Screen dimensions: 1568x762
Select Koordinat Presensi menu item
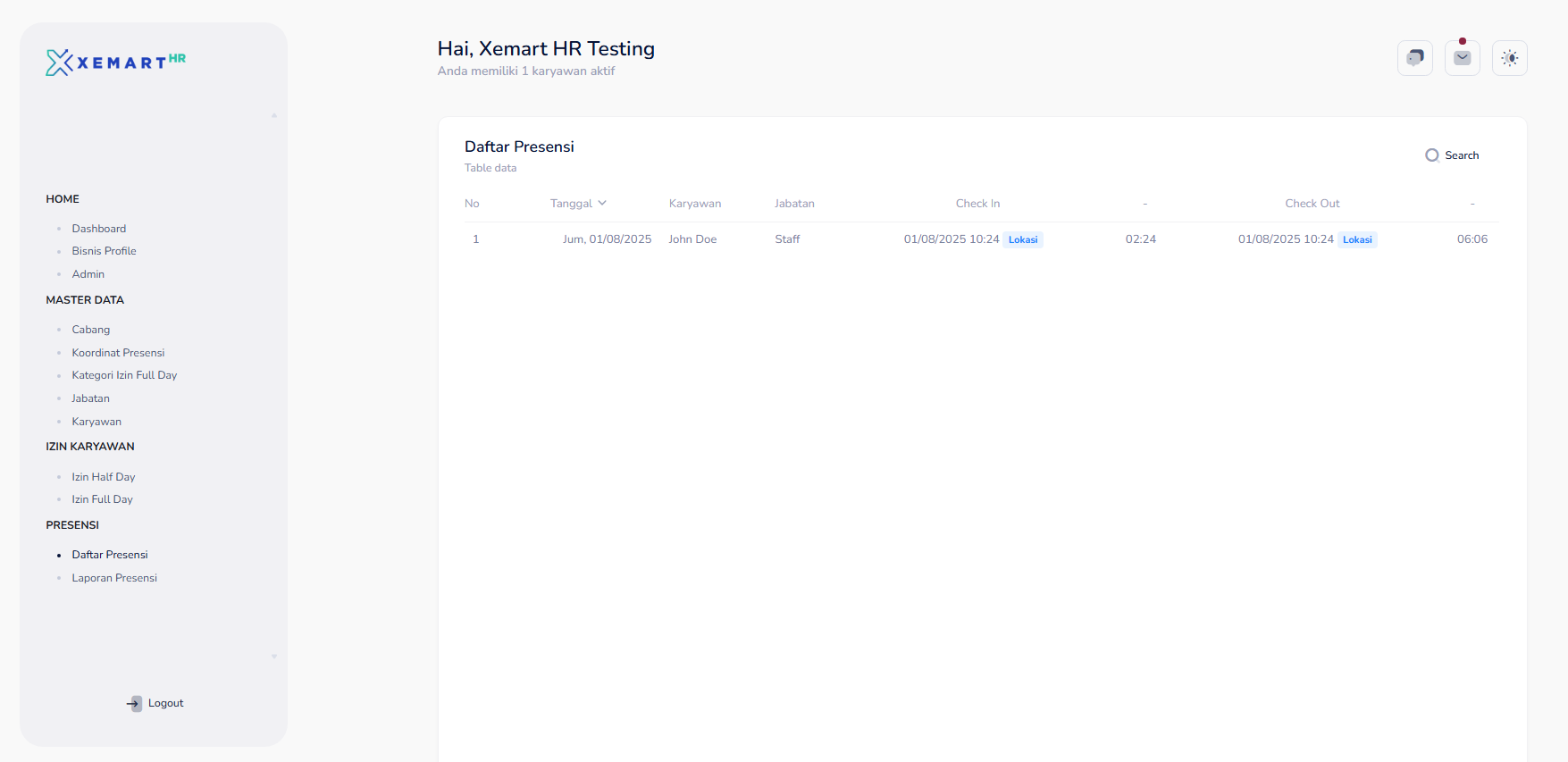[x=118, y=353]
